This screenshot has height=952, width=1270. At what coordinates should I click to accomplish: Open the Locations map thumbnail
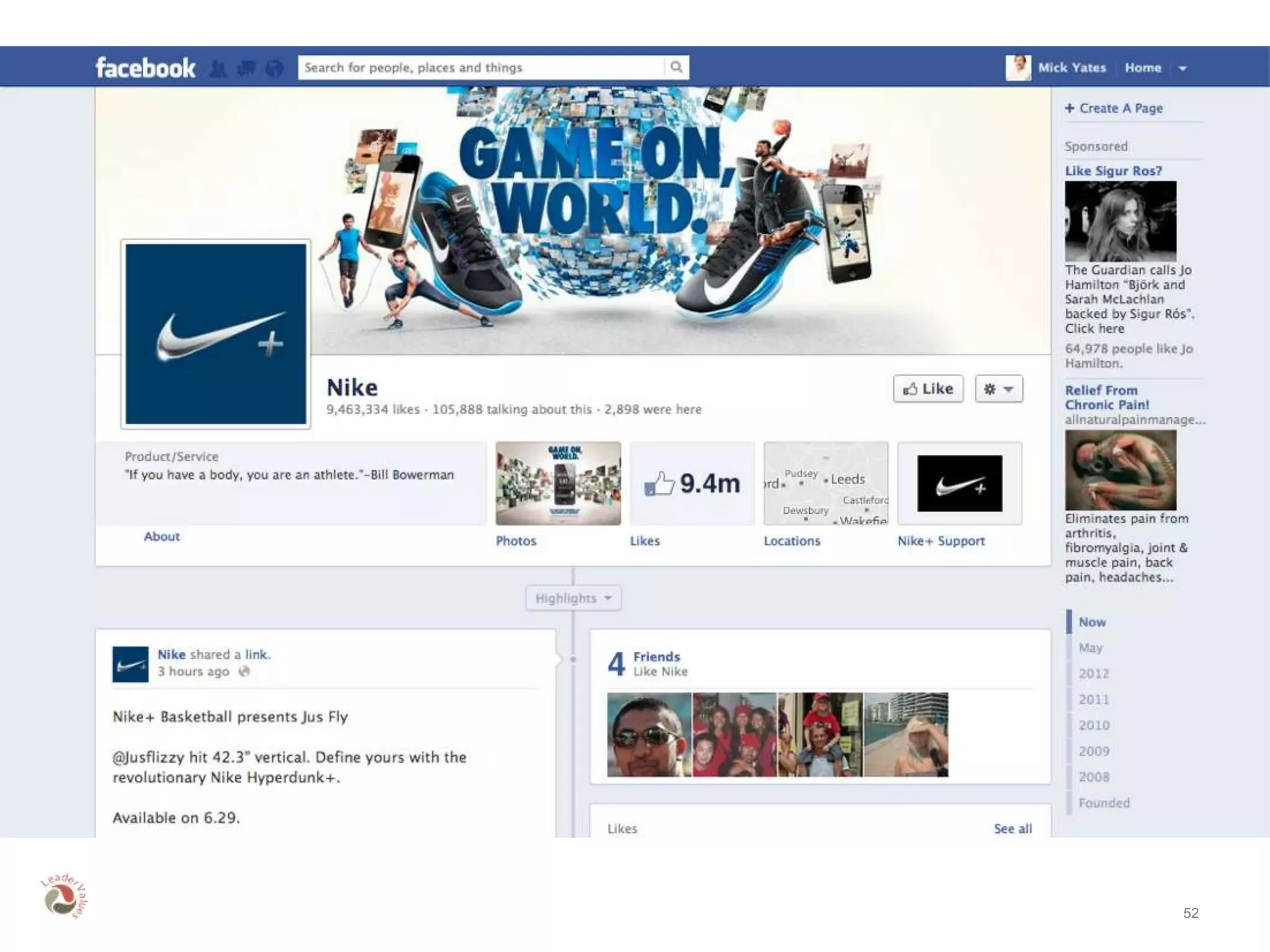click(825, 483)
